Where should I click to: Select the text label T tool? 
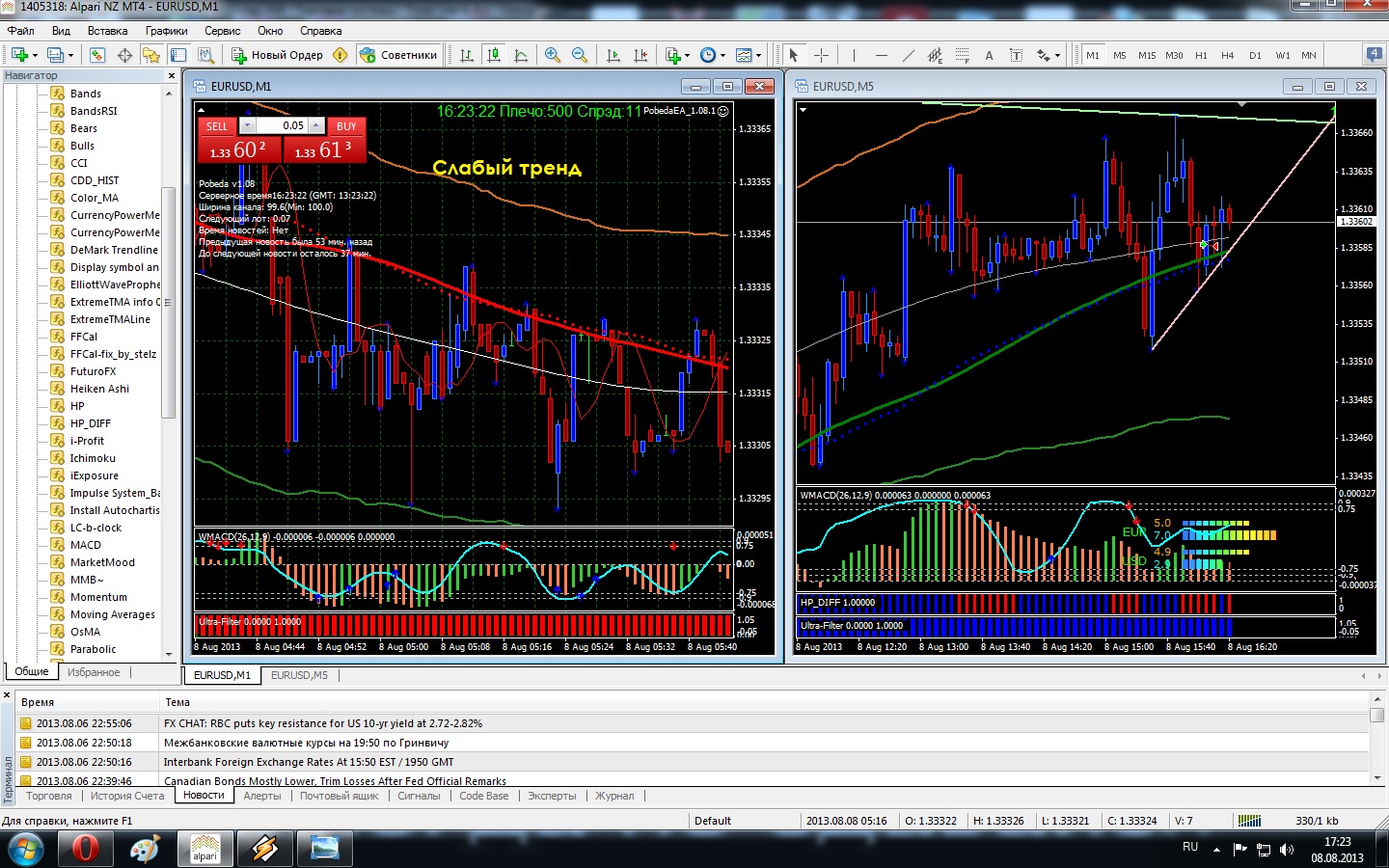tap(1016, 55)
